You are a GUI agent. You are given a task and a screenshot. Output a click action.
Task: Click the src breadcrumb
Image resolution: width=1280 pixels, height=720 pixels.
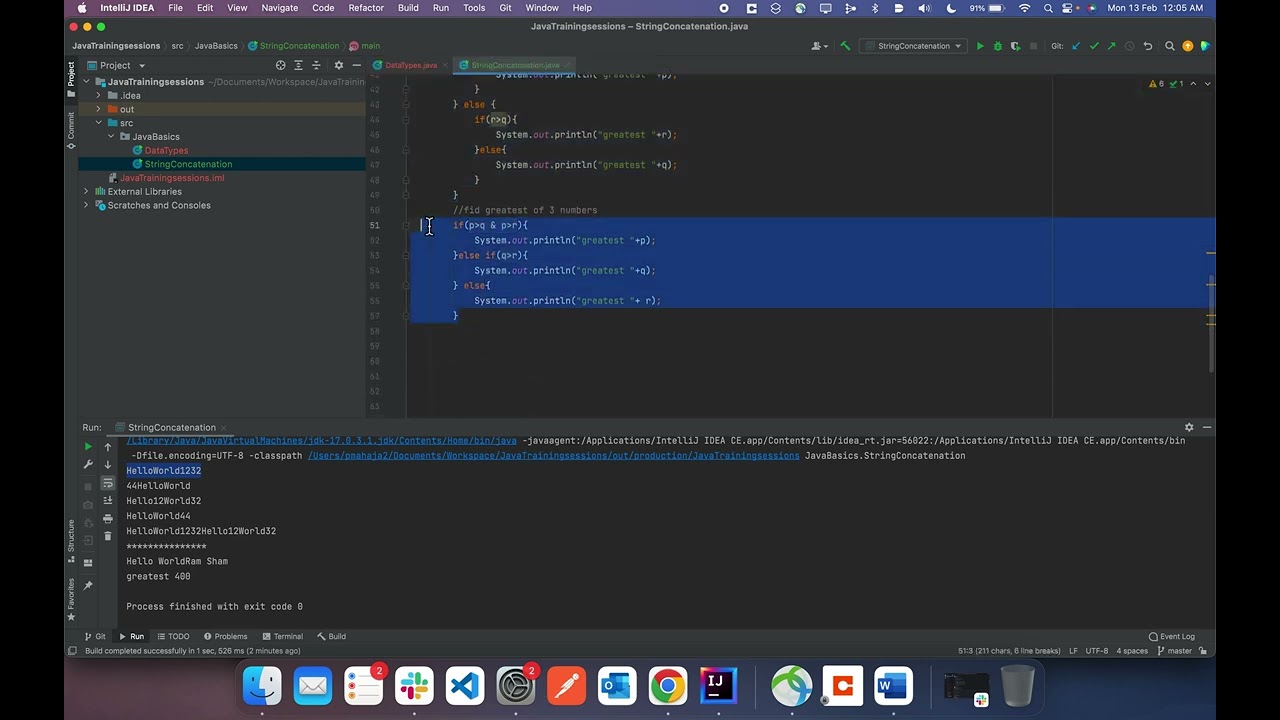[177, 46]
